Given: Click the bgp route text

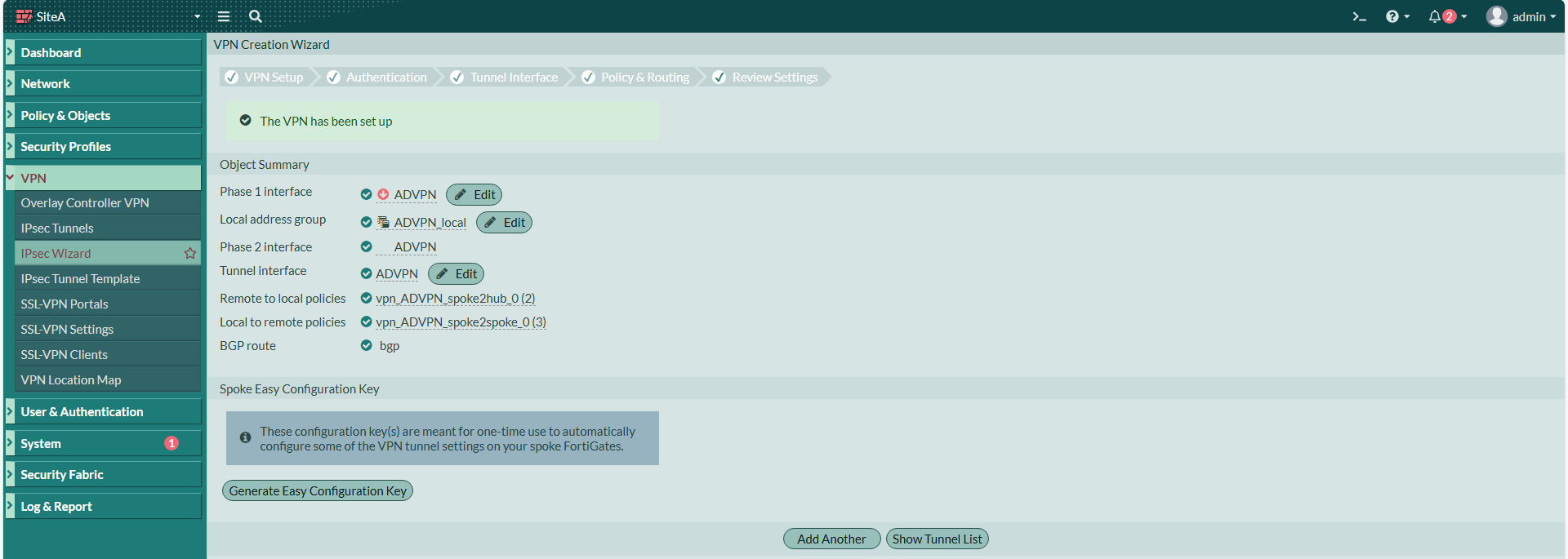Looking at the screenshot, I should tap(390, 345).
